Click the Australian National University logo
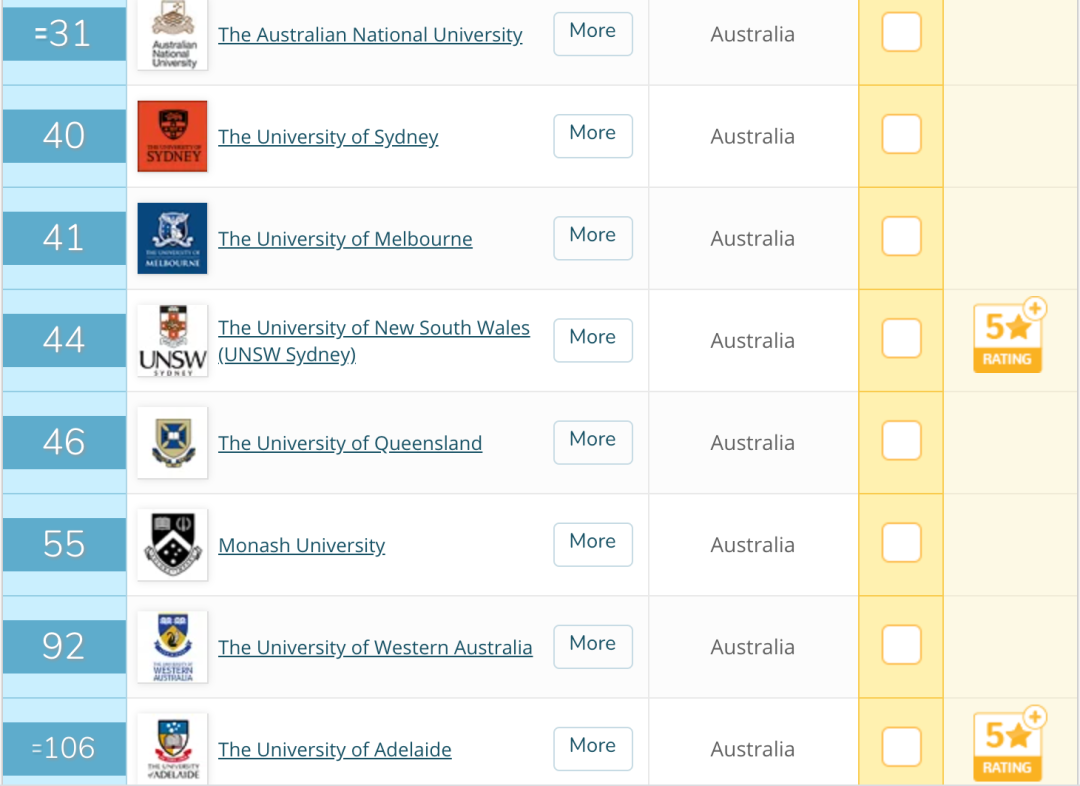Image resolution: width=1080 pixels, height=786 pixels. pyautogui.click(x=172, y=34)
